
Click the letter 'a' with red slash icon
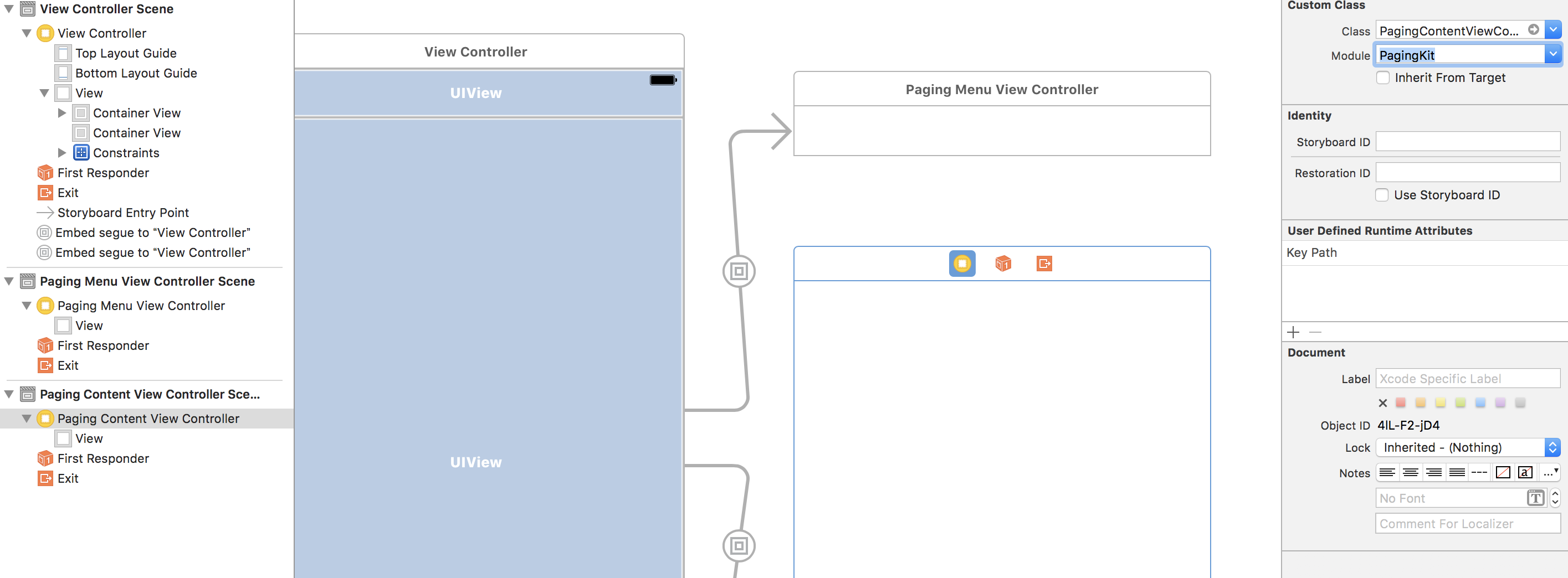point(1525,472)
